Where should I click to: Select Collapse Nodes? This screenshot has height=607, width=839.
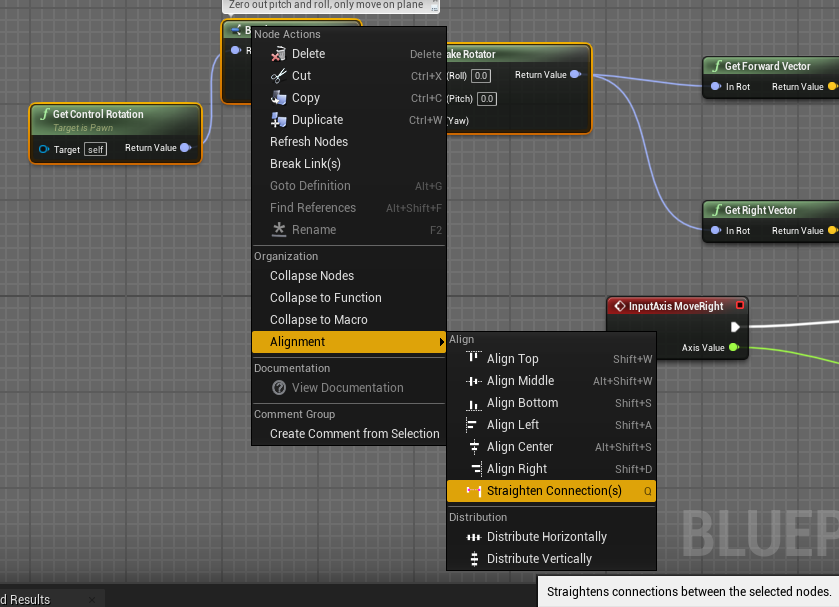348,276
